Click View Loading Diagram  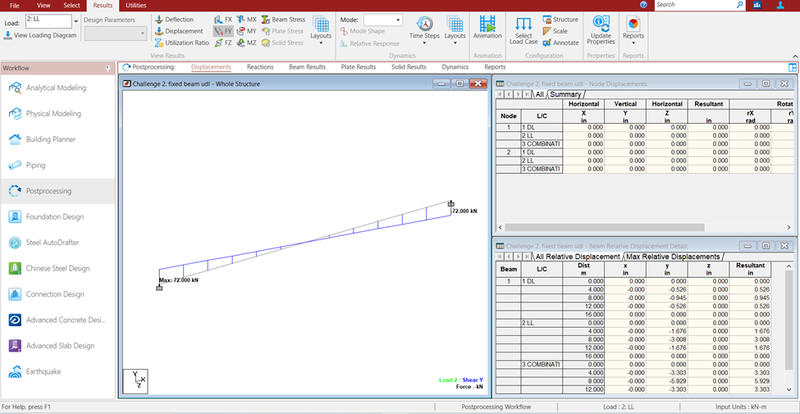click(40, 35)
